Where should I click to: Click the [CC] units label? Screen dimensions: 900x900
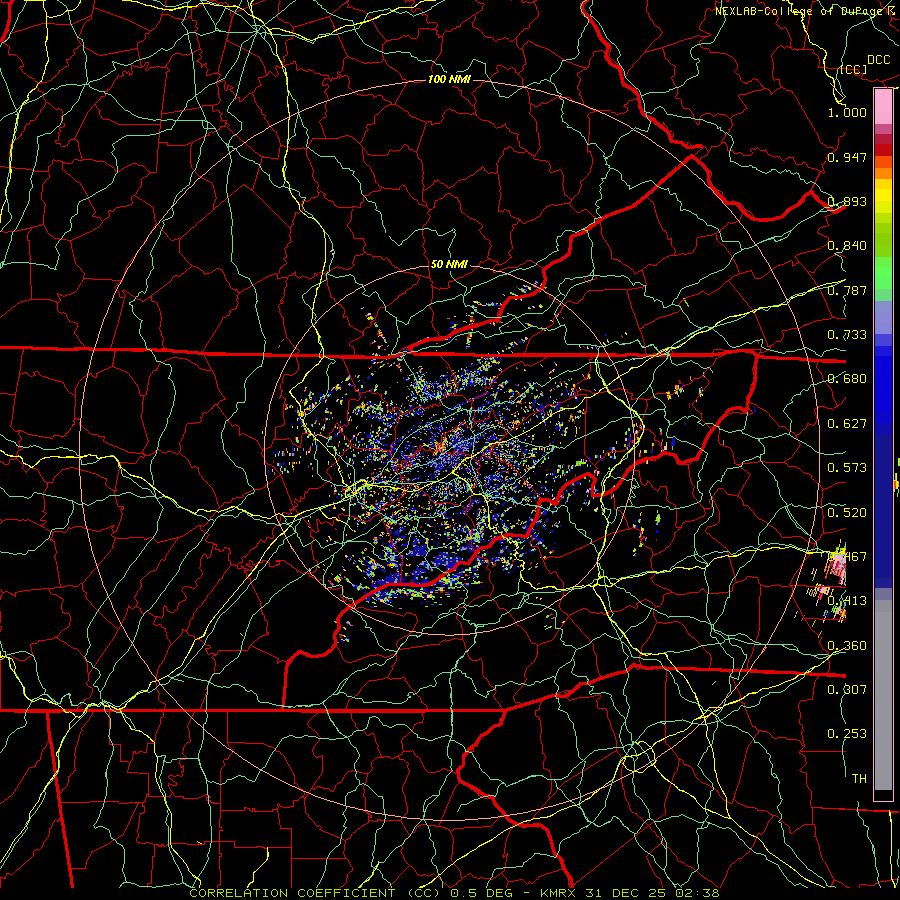(853, 70)
